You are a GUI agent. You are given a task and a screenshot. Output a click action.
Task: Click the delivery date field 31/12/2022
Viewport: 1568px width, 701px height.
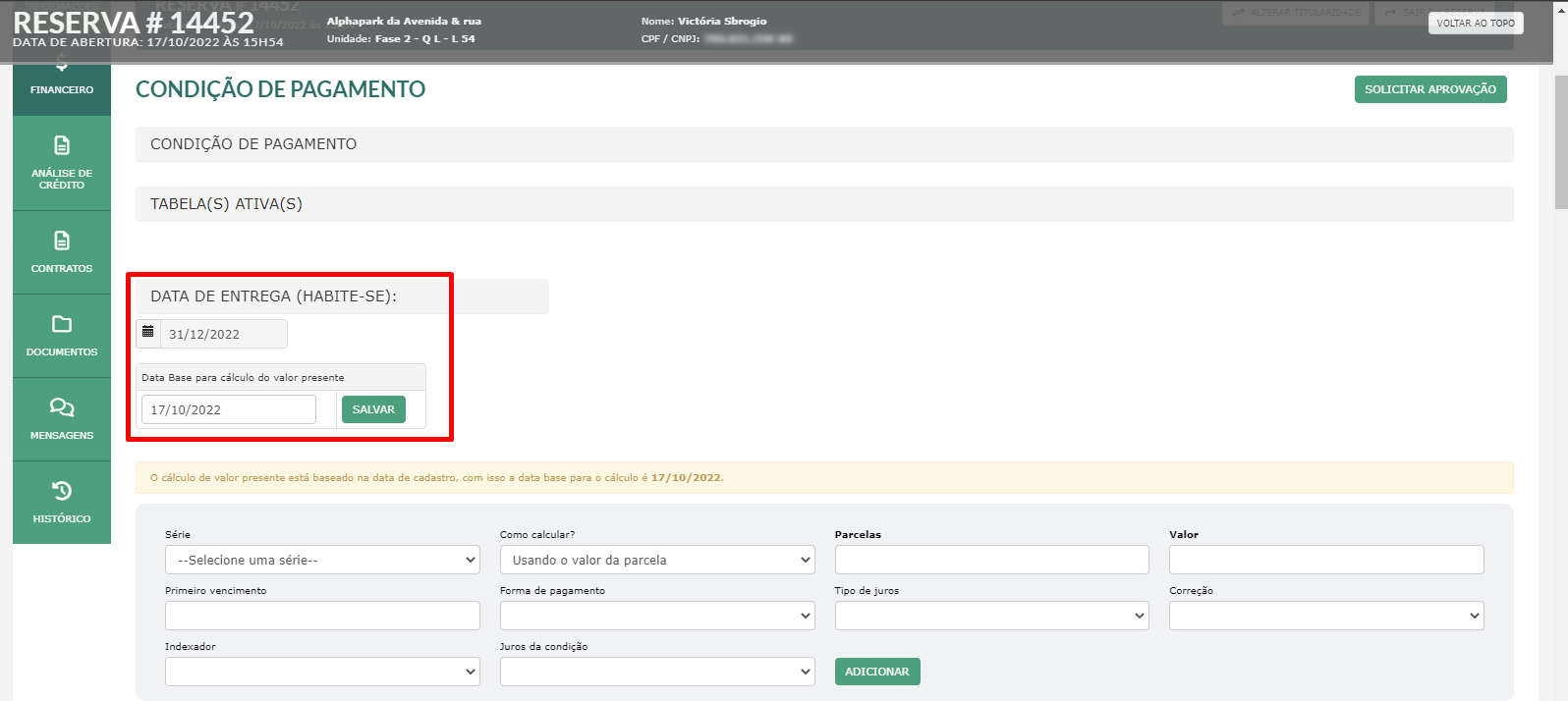click(224, 334)
